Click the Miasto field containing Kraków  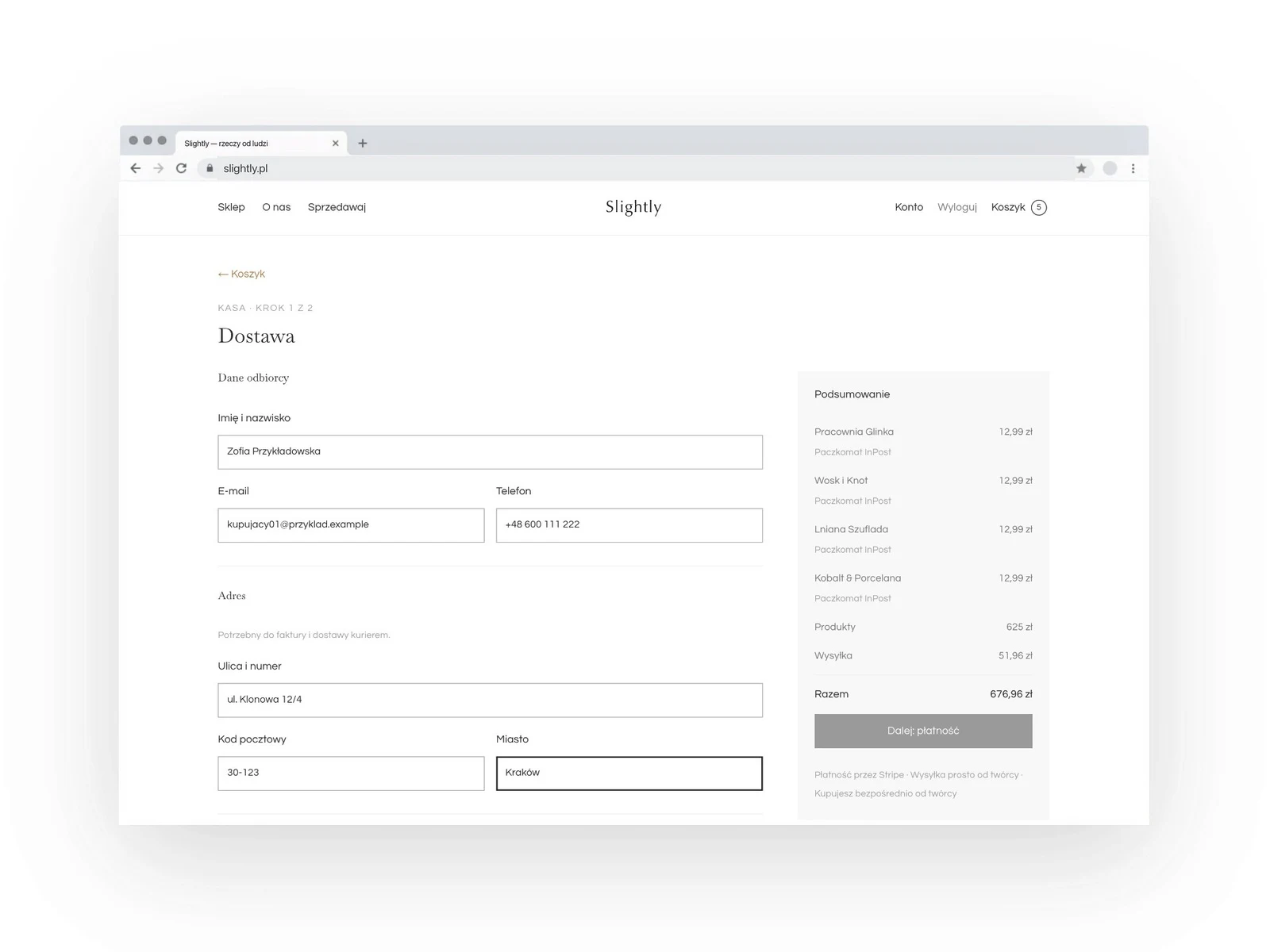click(x=629, y=773)
